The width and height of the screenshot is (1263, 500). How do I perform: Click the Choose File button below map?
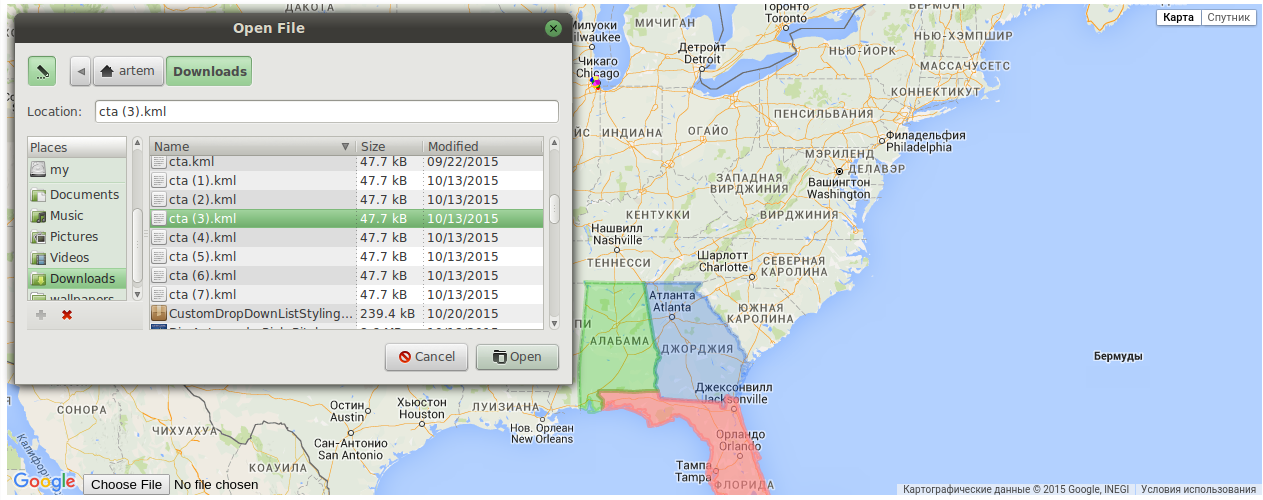point(127,484)
